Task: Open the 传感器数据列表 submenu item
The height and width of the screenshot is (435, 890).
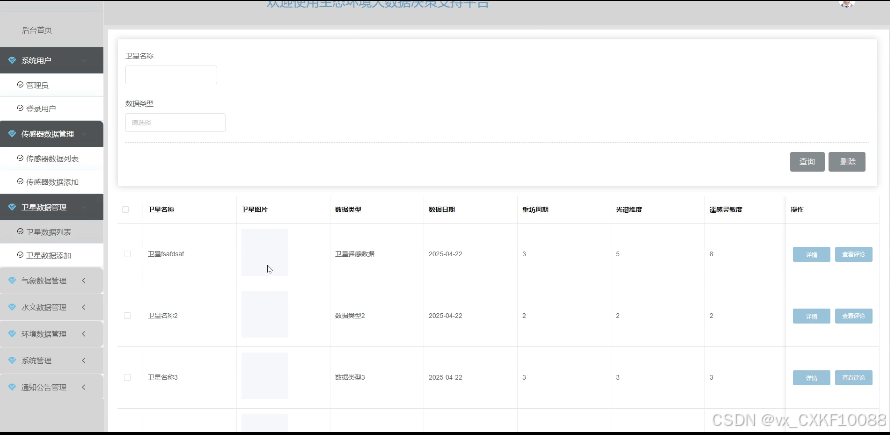Action: 52,158
